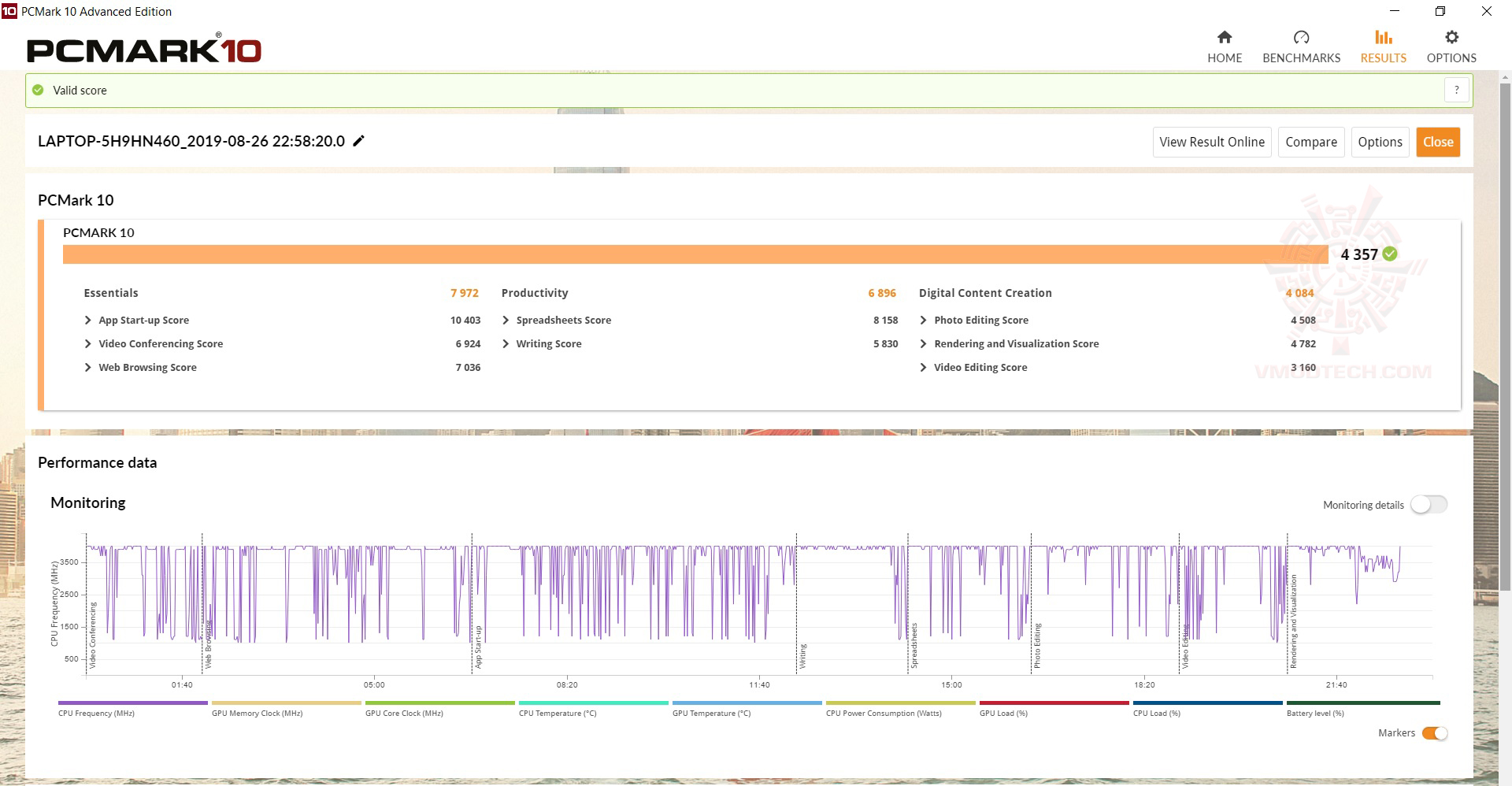The width and height of the screenshot is (1512, 786).
Task: Switch to the Results tab
Action: tap(1383, 46)
